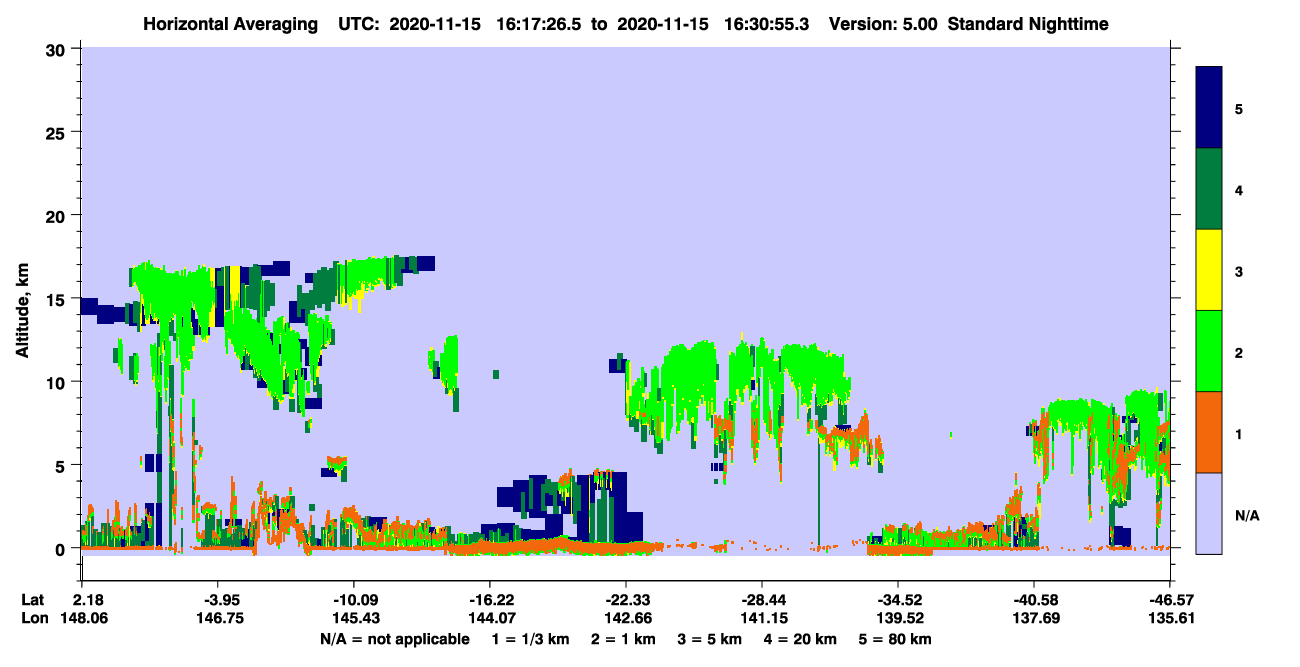Click latitude value -46.57
The width and height of the screenshot is (1300, 667).
coord(1169,600)
